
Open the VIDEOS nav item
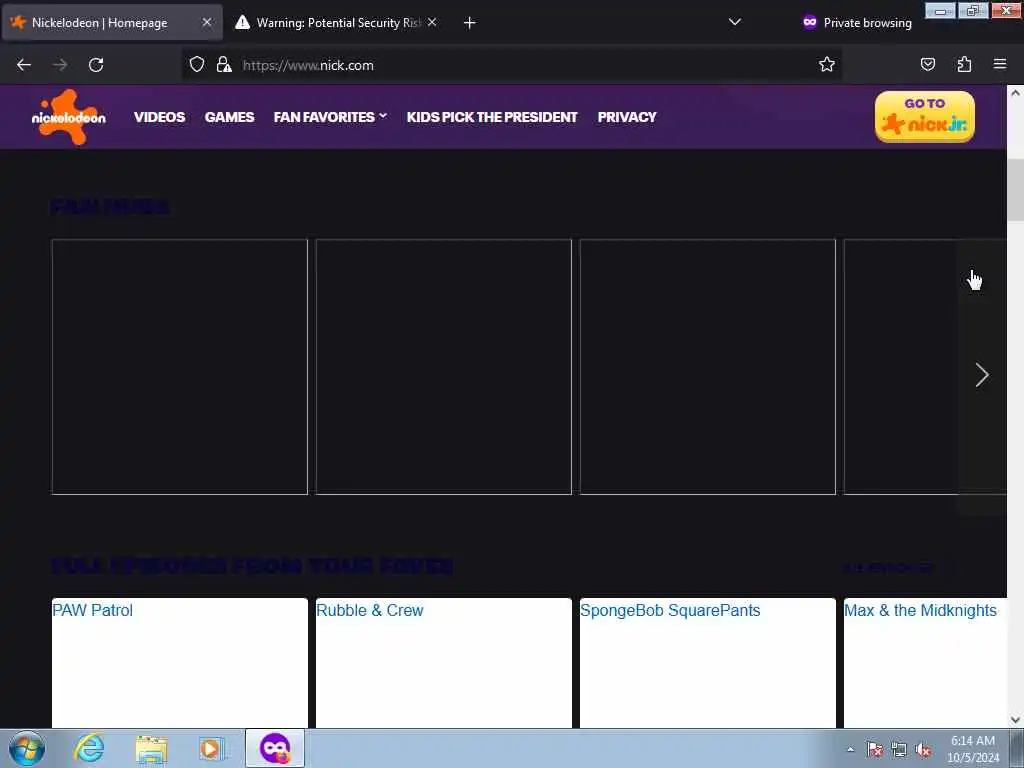pos(159,117)
